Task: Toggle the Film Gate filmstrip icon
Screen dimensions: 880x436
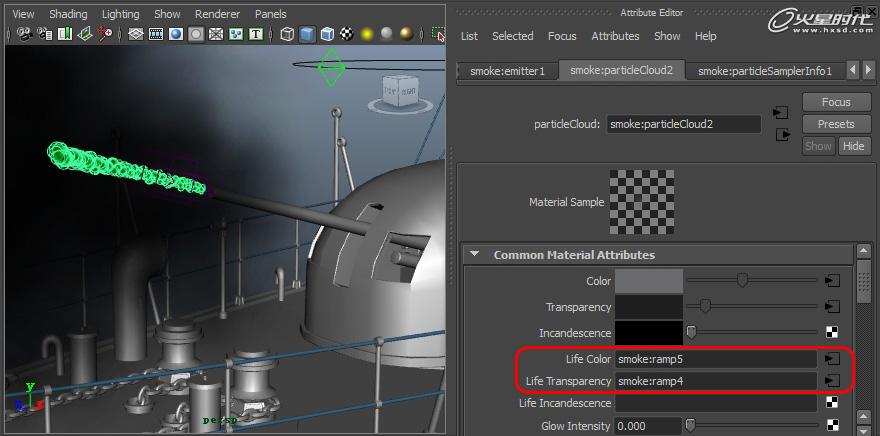Action: [x=156, y=34]
